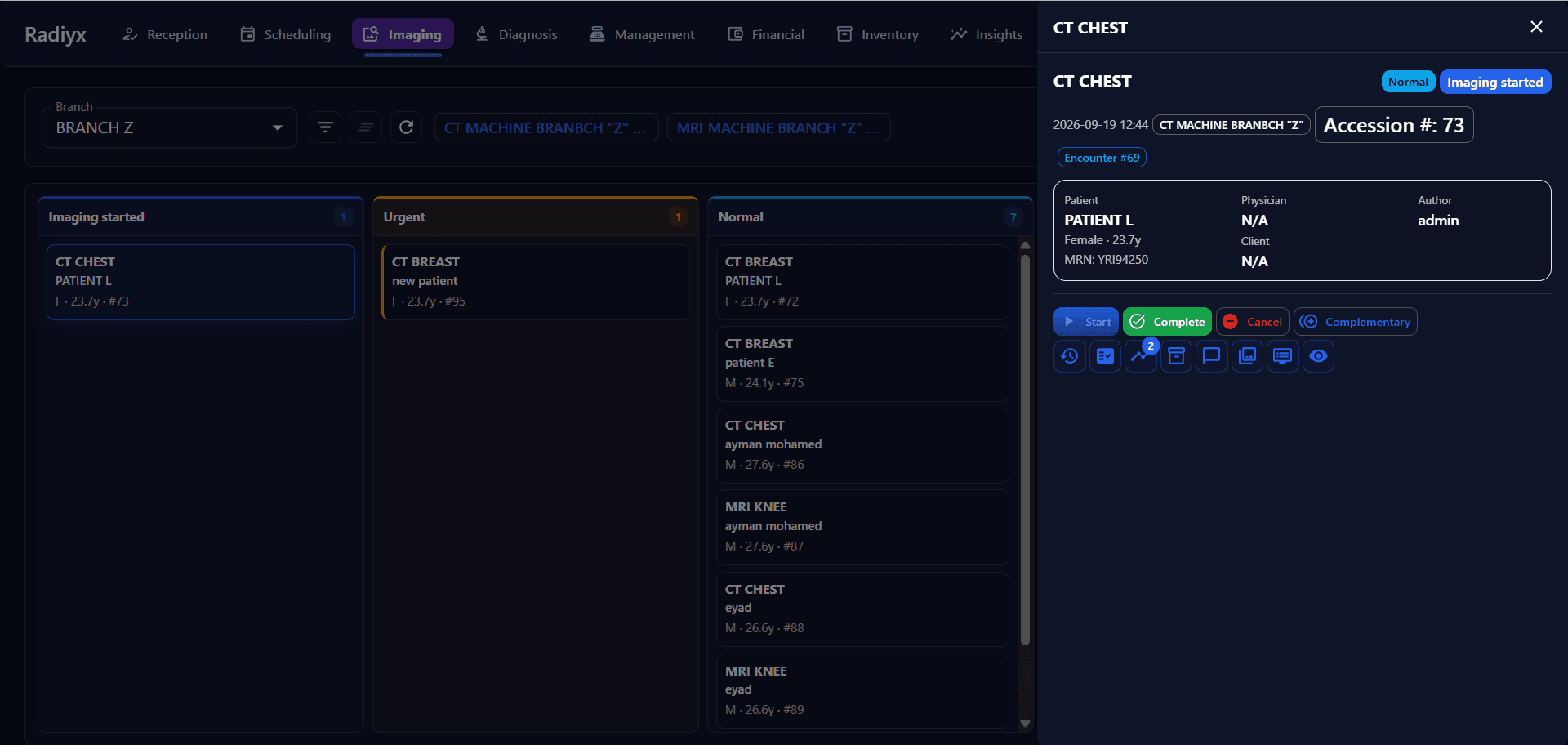Viewport: 1568px width, 745px height.
Task: Open the Management tab
Action: pos(643,34)
